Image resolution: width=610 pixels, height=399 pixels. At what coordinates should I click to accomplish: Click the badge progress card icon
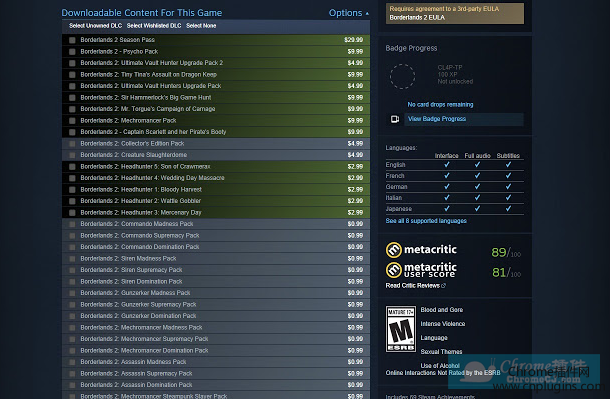(x=394, y=119)
